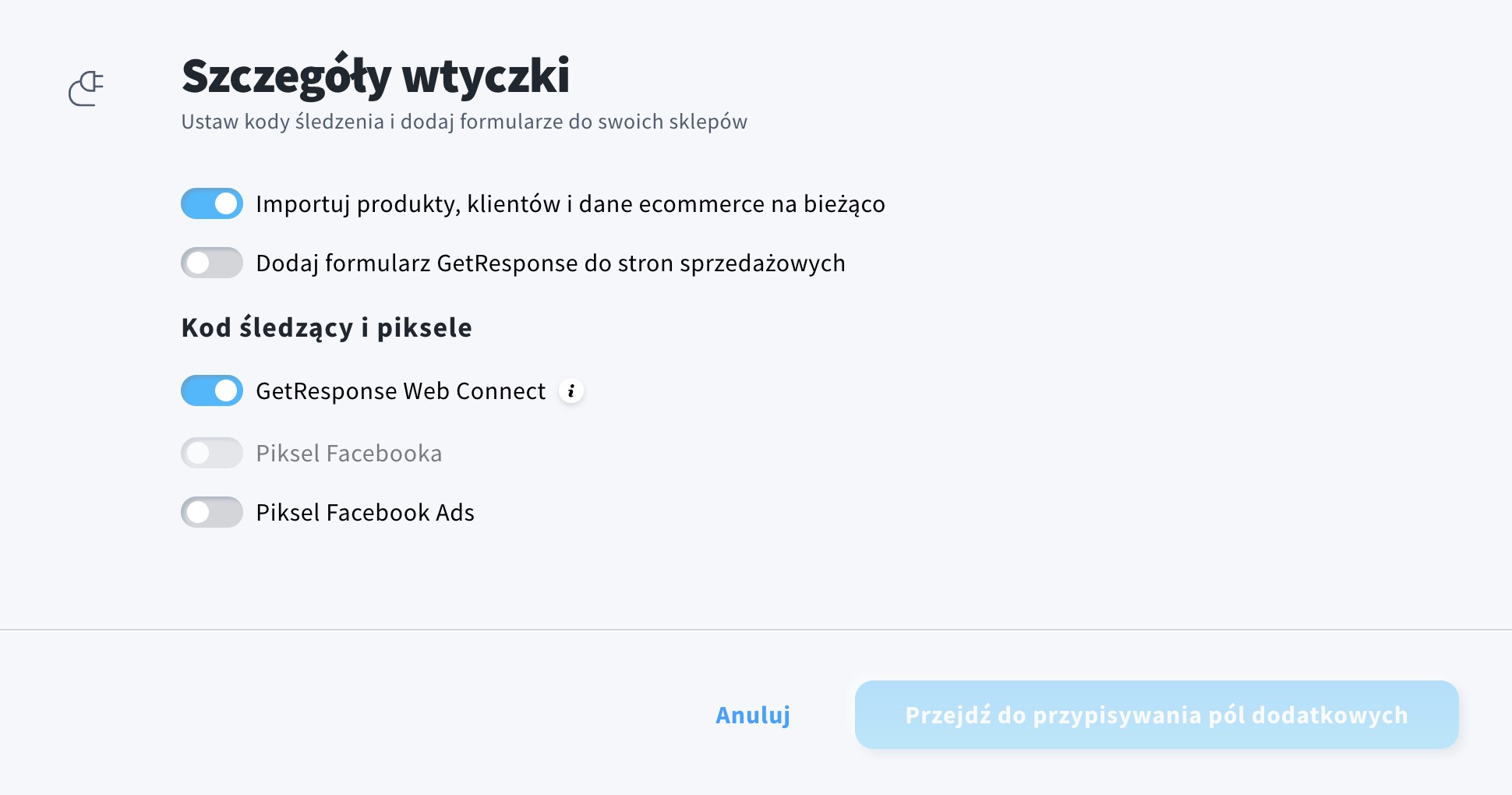Viewport: 1512px width, 795px height.
Task: Enable the Piksel Facebook Ads toggle
Action: [x=212, y=512]
